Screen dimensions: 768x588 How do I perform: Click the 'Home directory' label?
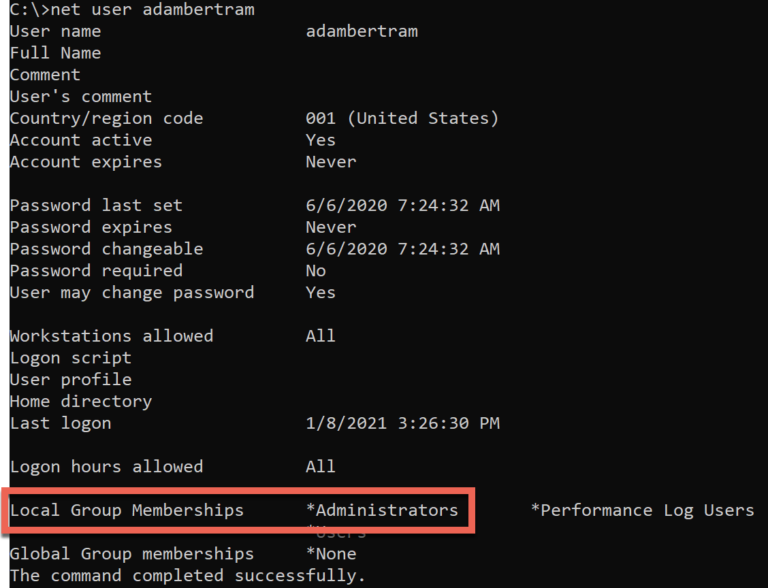point(81,402)
